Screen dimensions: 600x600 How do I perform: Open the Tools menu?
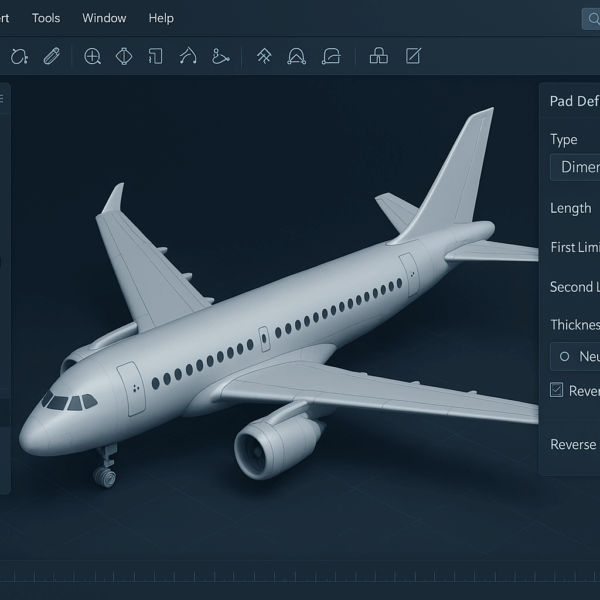pyautogui.click(x=46, y=18)
